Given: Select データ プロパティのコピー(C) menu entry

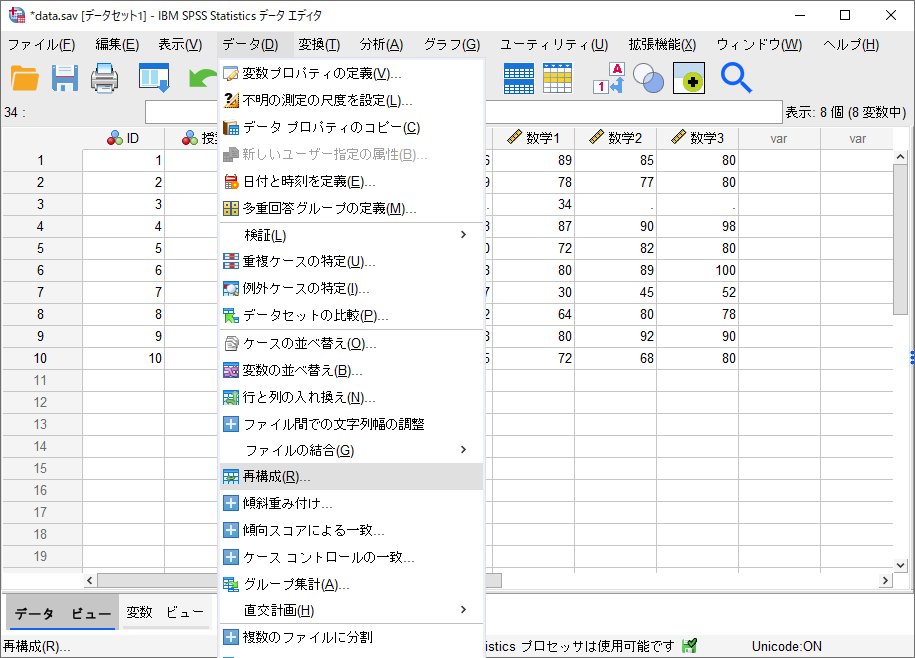Looking at the screenshot, I should coord(351,127).
